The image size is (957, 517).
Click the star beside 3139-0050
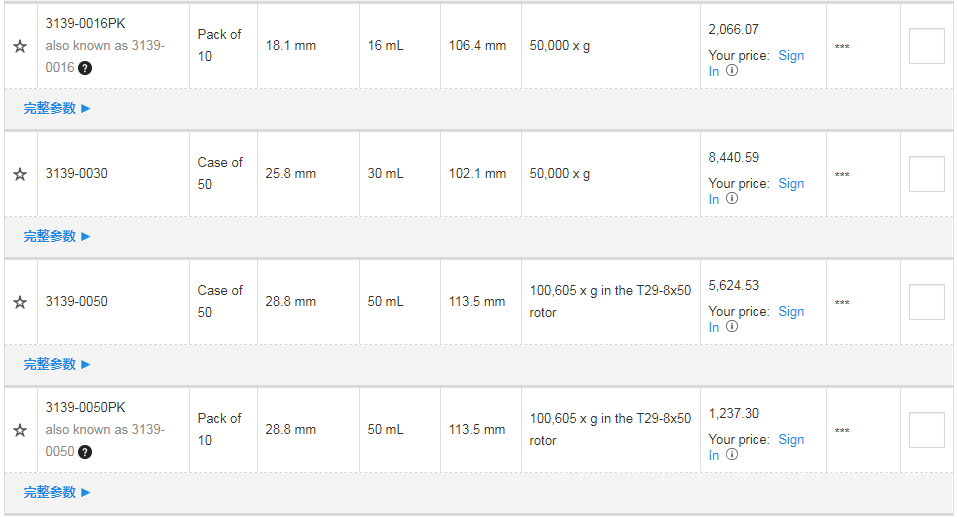pyautogui.click(x=20, y=302)
